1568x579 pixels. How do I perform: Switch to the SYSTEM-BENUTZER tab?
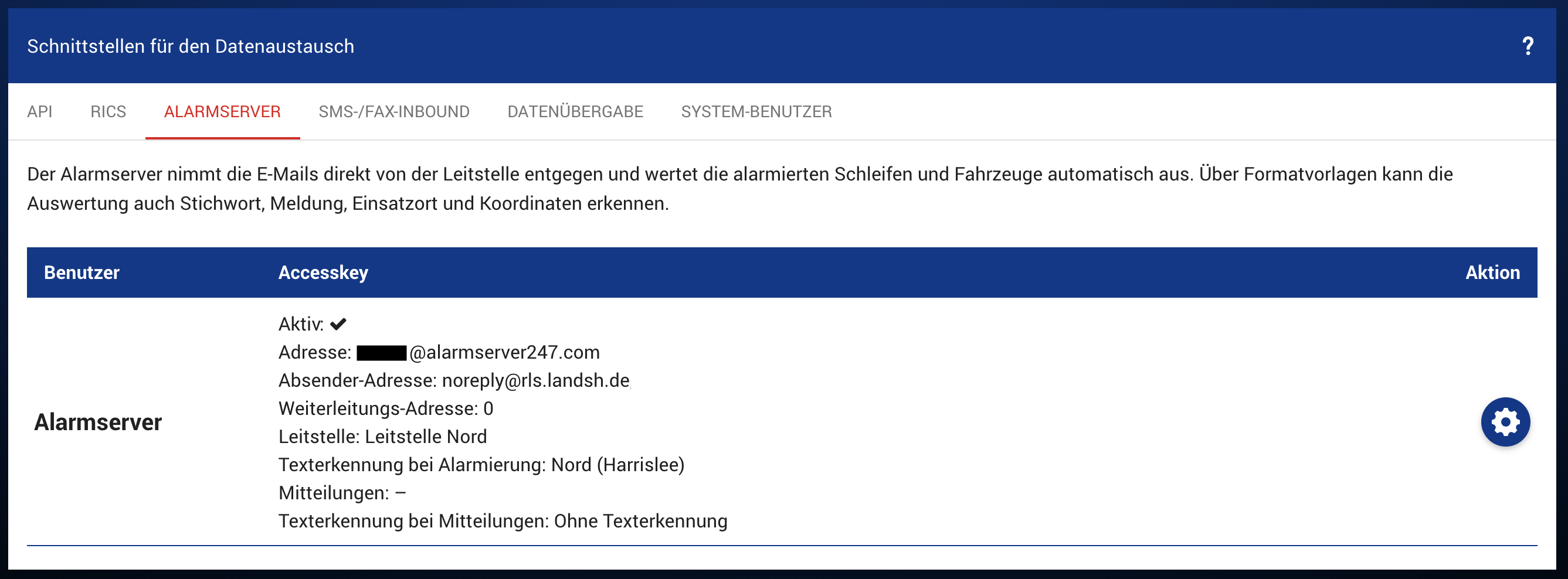pyautogui.click(x=756, y=112)
